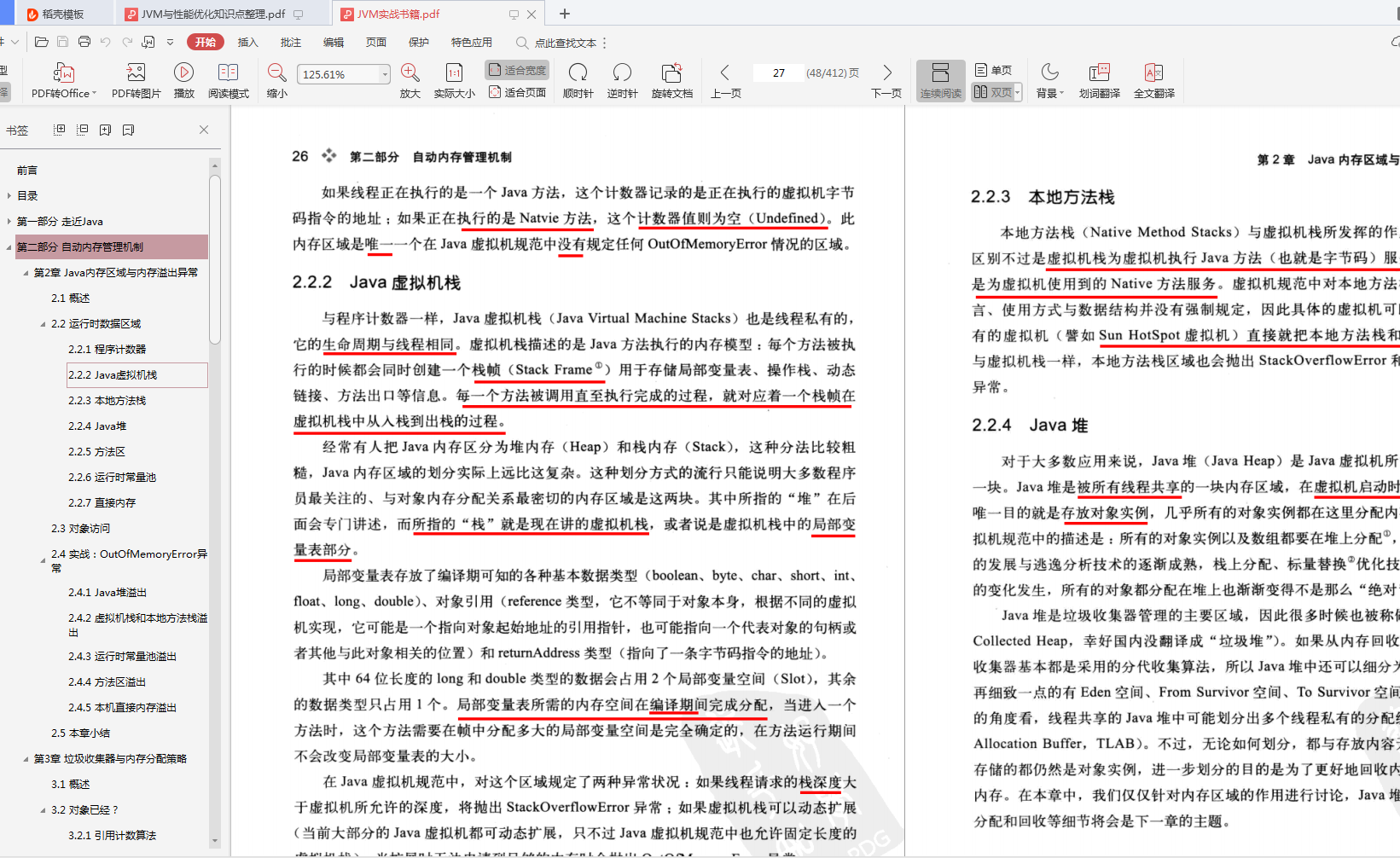Enter 阅读模式 reading mode

(x=228, y=81)
